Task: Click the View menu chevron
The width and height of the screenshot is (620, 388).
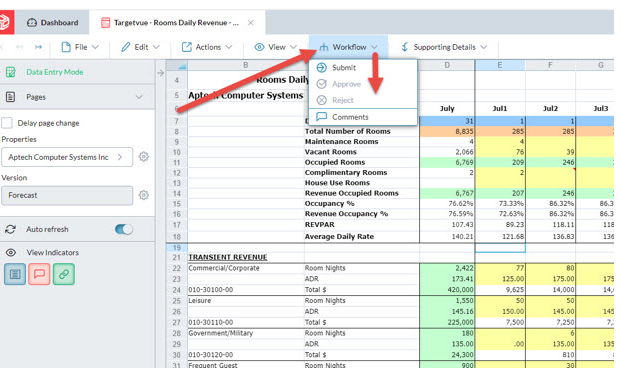Action: (293, 47)
